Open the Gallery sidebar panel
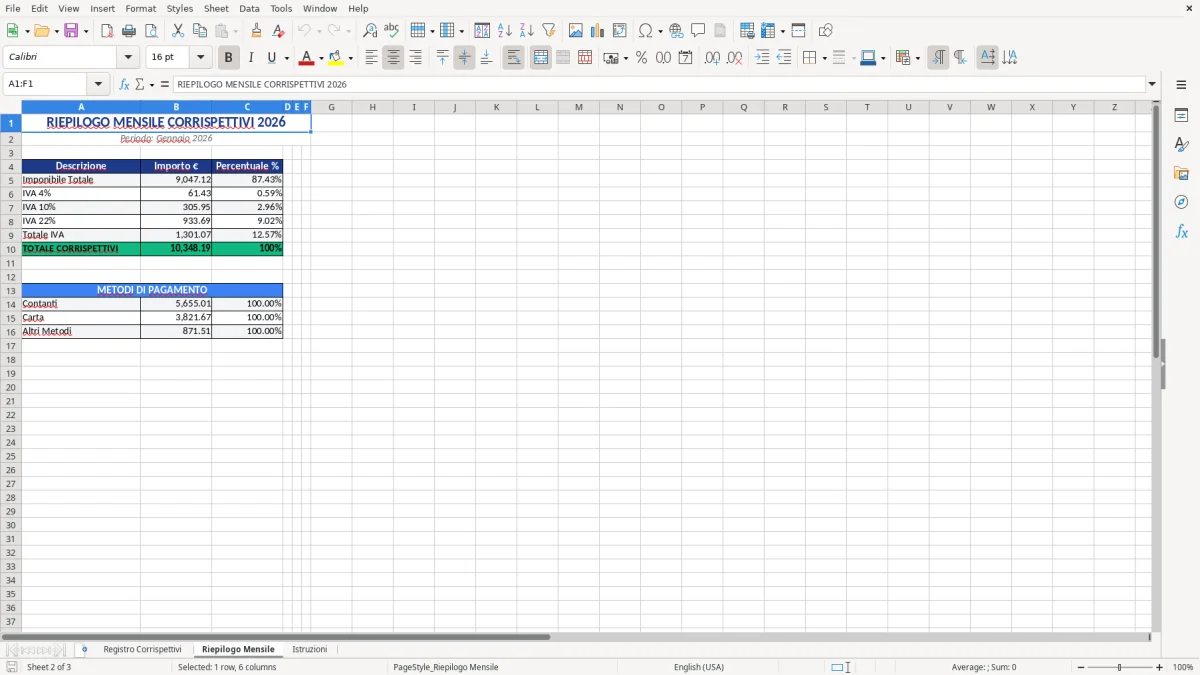The height and width of the screenshot is (675, 1200). point(1181,172)
